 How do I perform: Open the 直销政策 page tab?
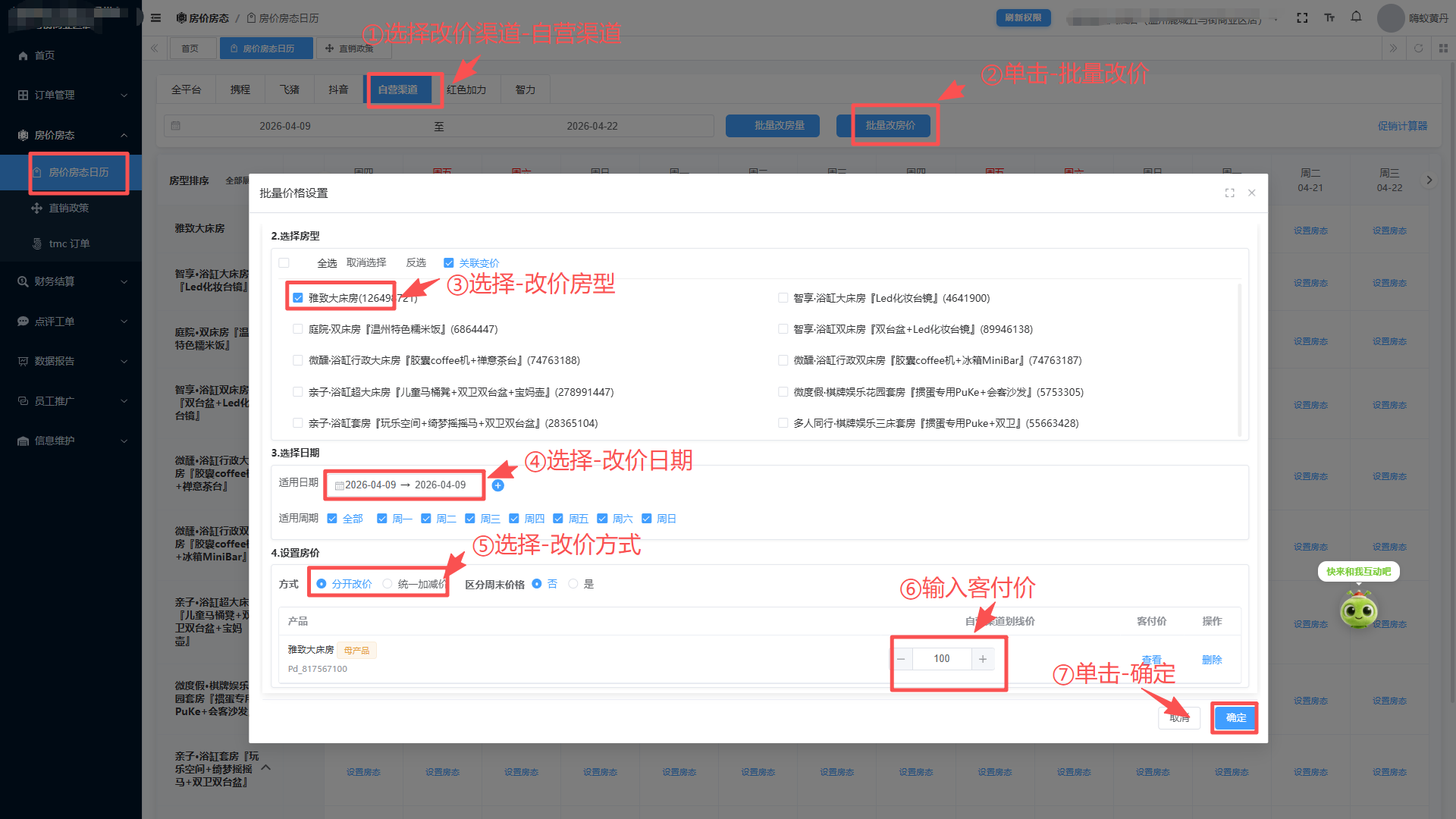pyautogui.click(x=352, y=49)
